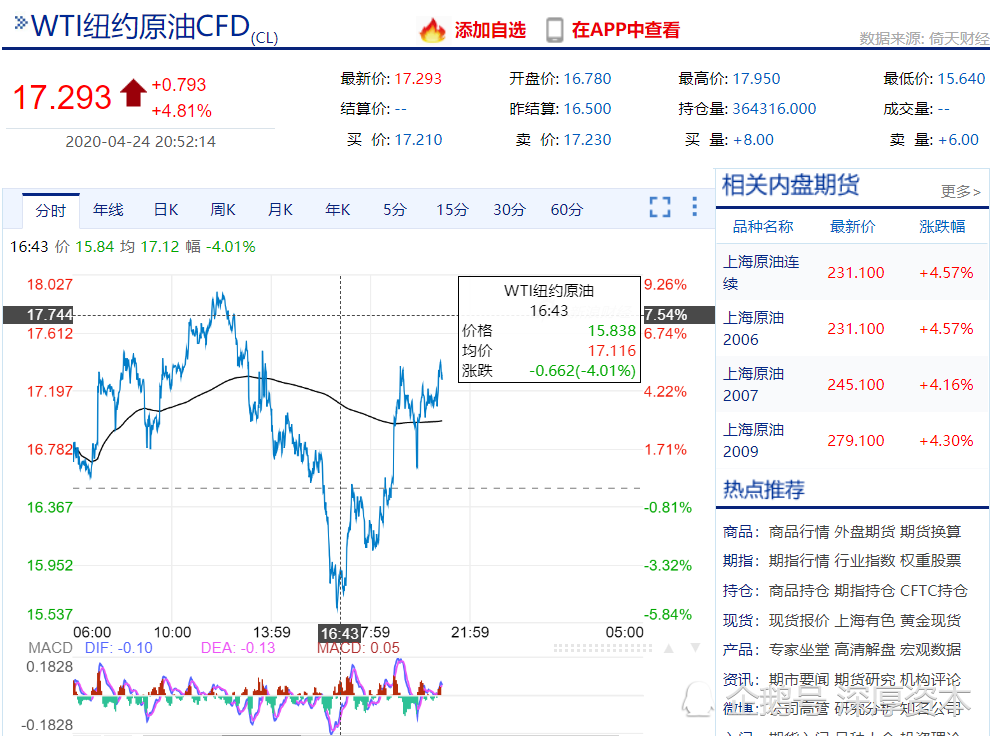Click 黄金现货 link
994x736 pixels.
click(x=931, y=620)
